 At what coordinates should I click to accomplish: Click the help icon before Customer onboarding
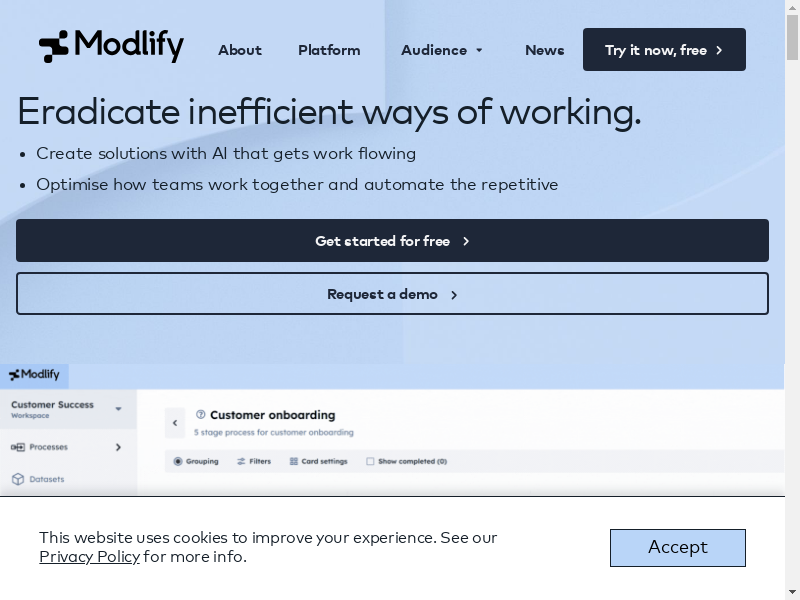pos(200,414)
